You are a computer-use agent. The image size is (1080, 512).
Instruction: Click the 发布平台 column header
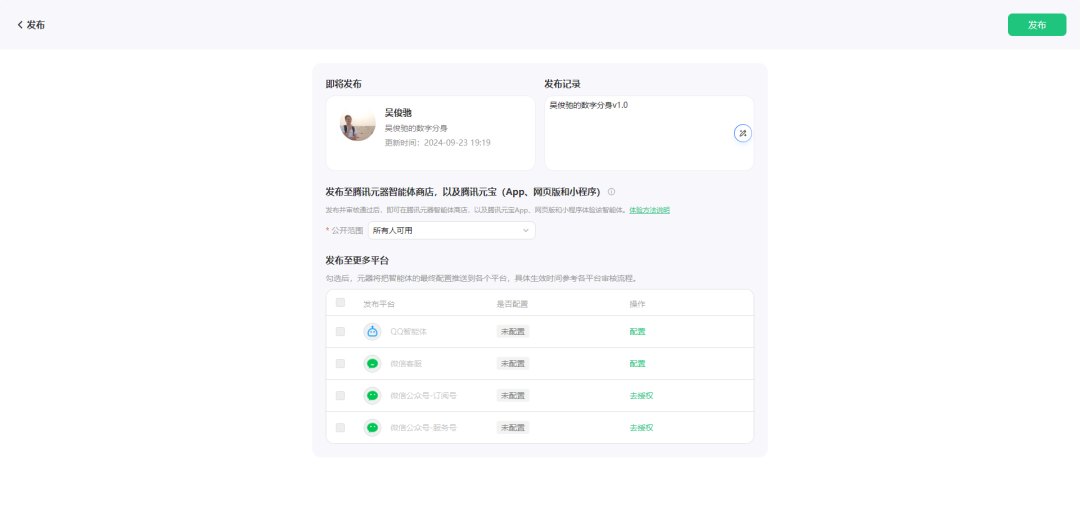379,304
